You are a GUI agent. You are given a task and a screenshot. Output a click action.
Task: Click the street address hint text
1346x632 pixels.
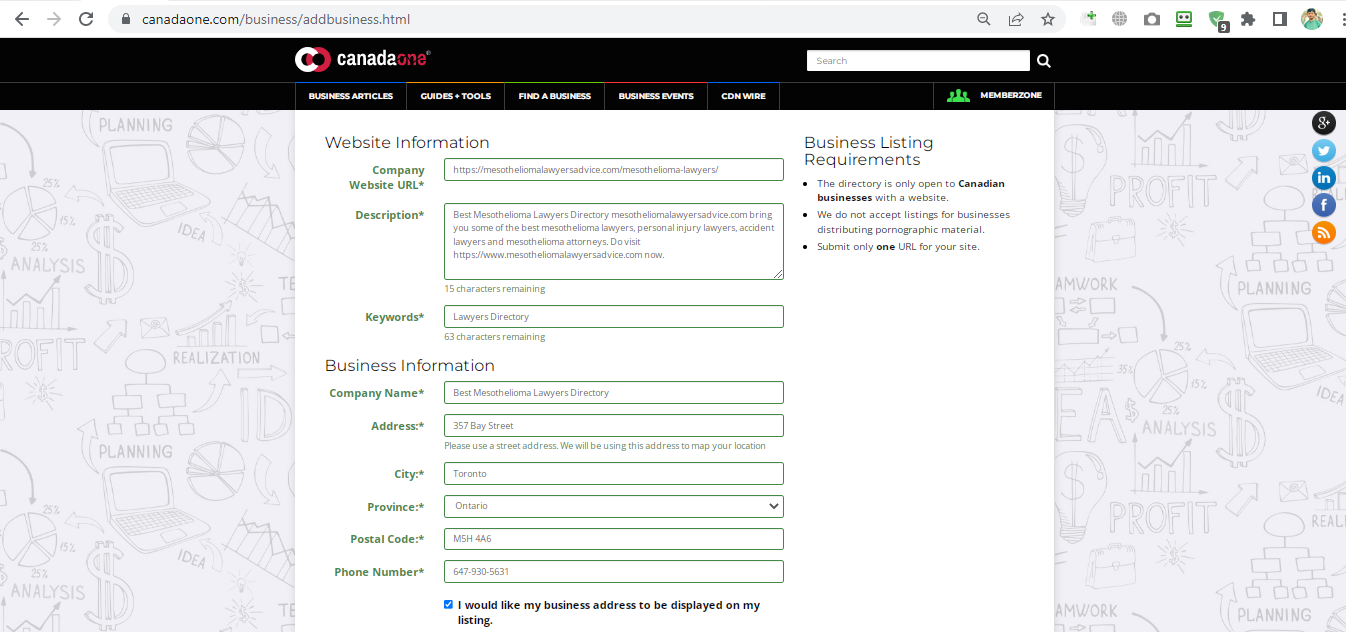click(x=605, y=446)
